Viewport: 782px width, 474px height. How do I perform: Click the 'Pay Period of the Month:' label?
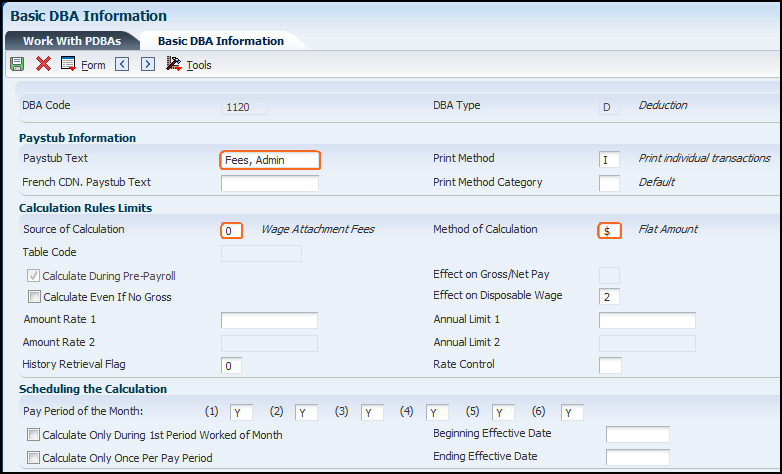(83, 411)
